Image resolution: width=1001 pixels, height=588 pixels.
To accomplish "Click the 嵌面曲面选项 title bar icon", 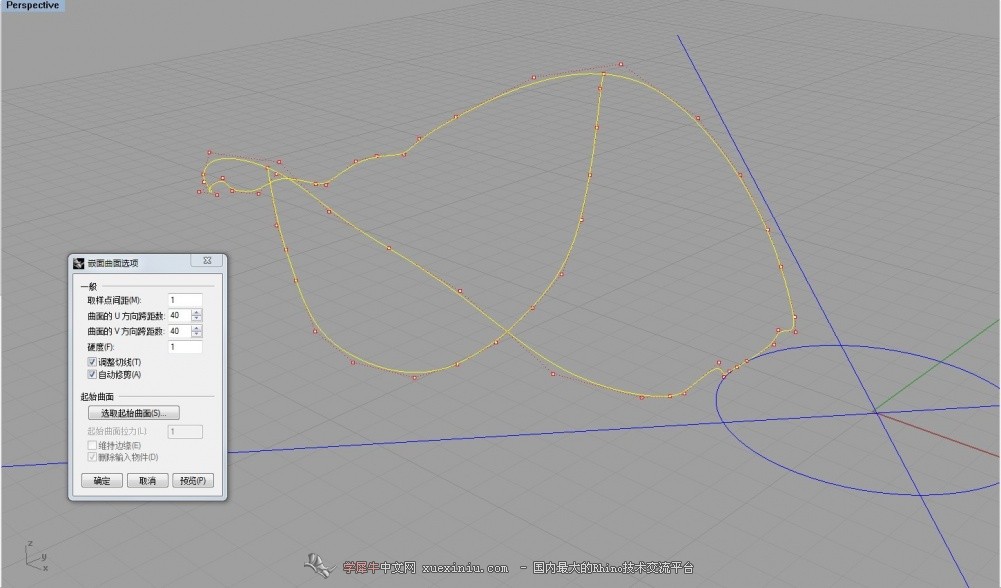I will click(79, 263).
